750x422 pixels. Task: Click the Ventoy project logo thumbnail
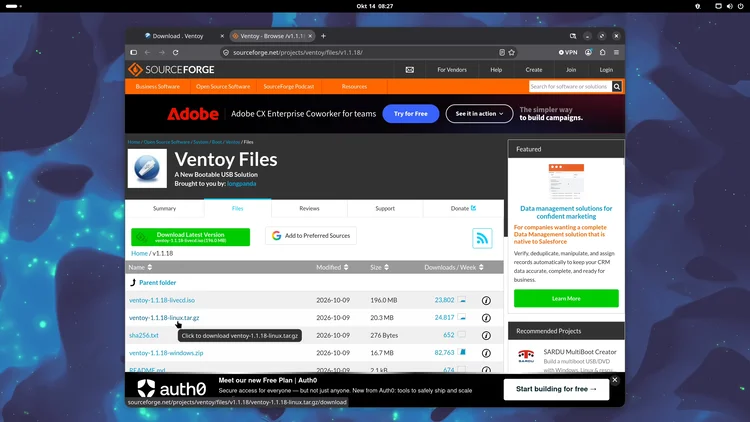pos(147,168)
